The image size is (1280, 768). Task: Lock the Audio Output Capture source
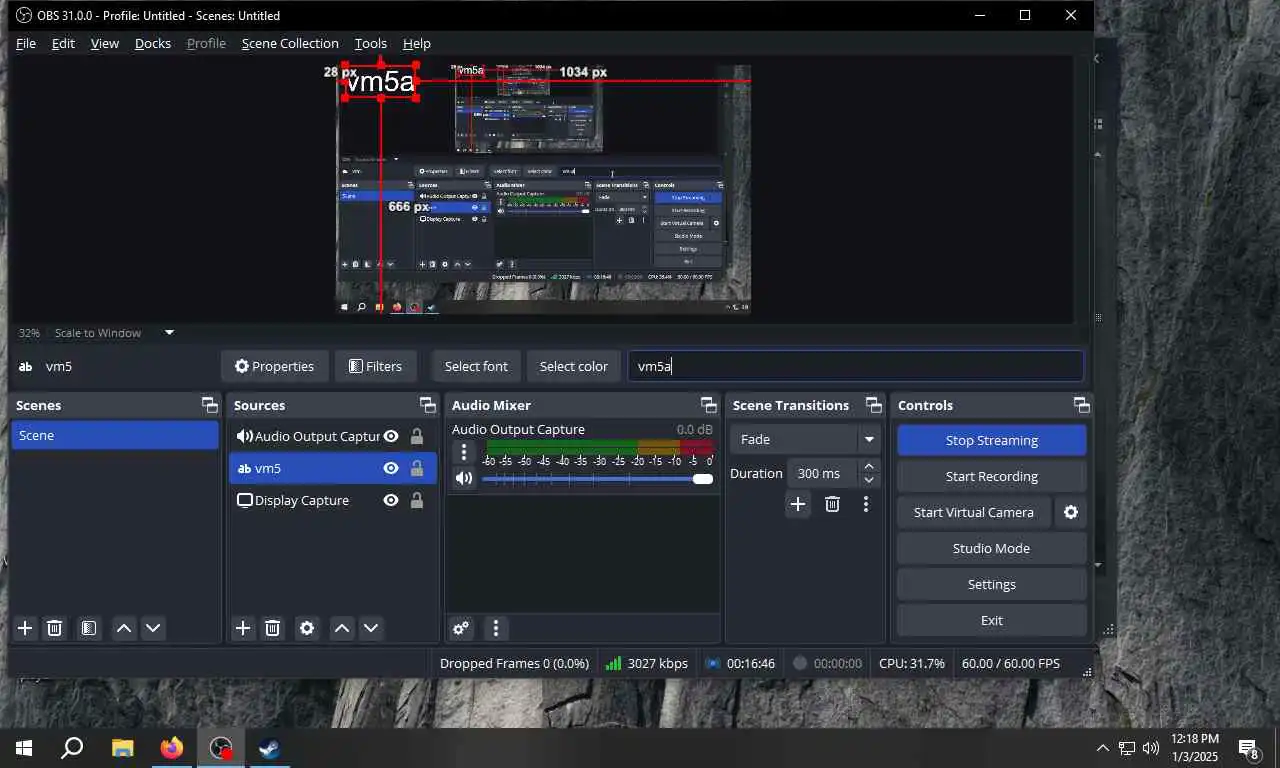(x=417, y=436)
